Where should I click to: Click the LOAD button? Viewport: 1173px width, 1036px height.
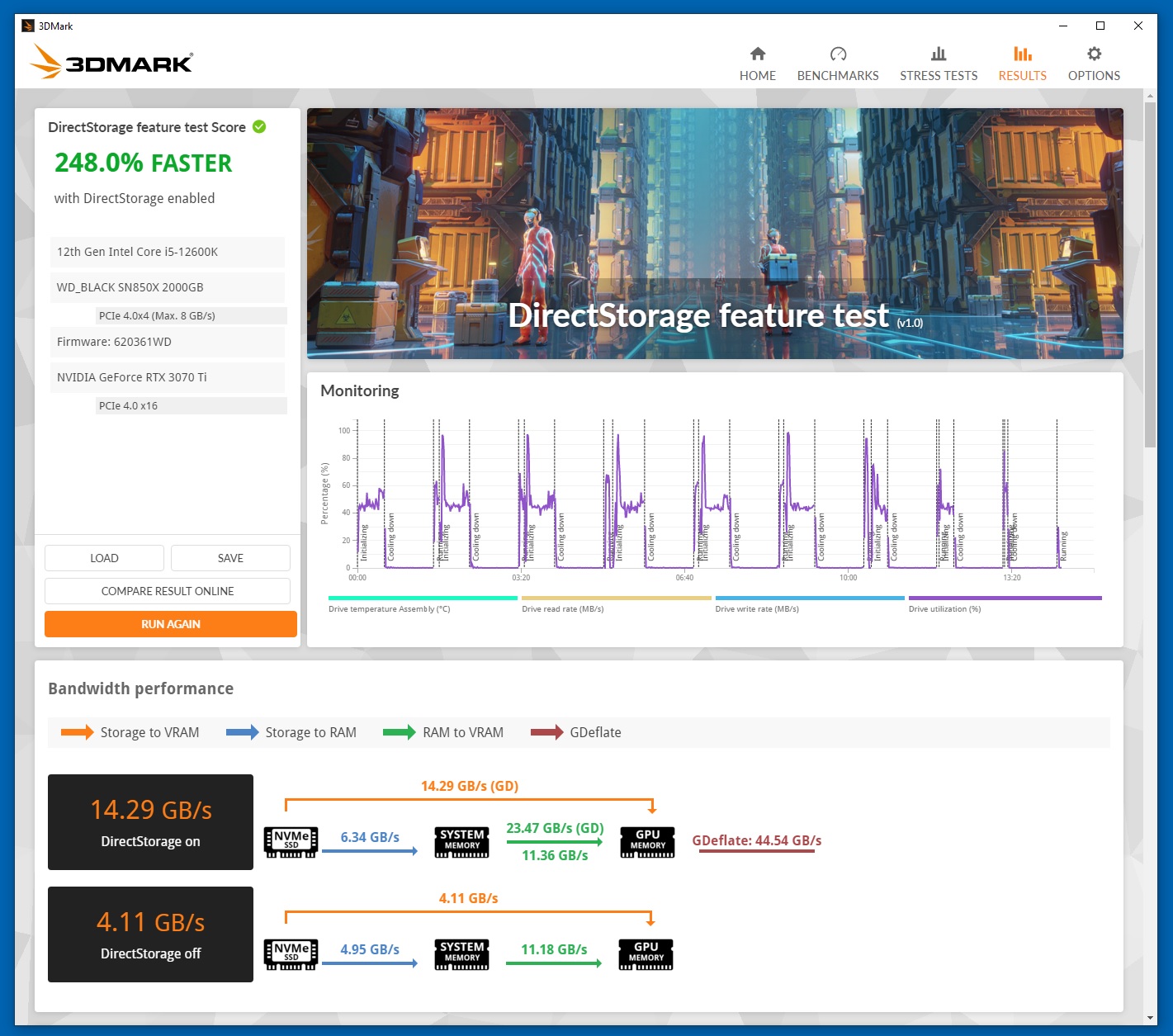point(104,558)
